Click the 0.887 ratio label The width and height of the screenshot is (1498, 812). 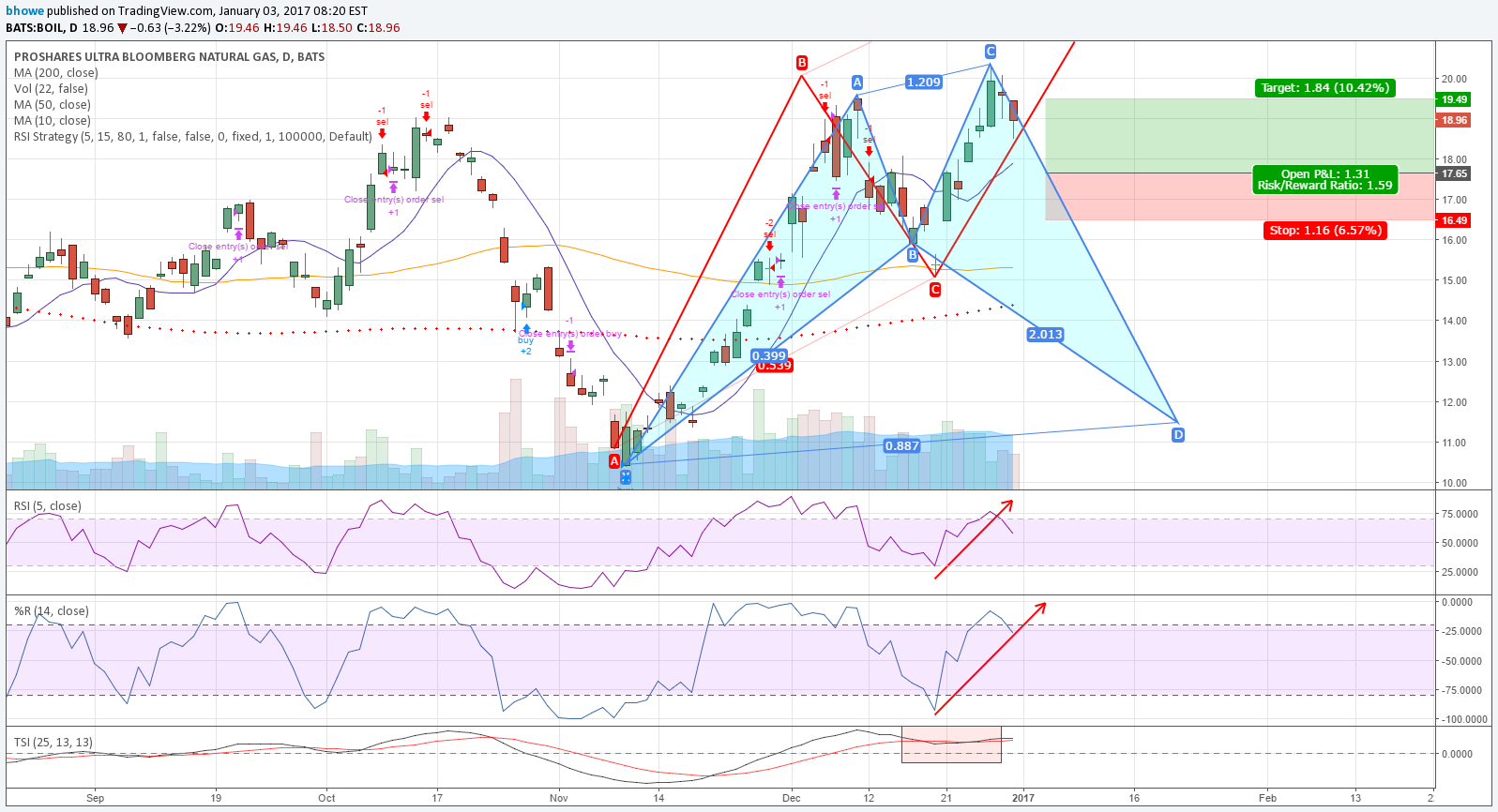tap(902, 446)
